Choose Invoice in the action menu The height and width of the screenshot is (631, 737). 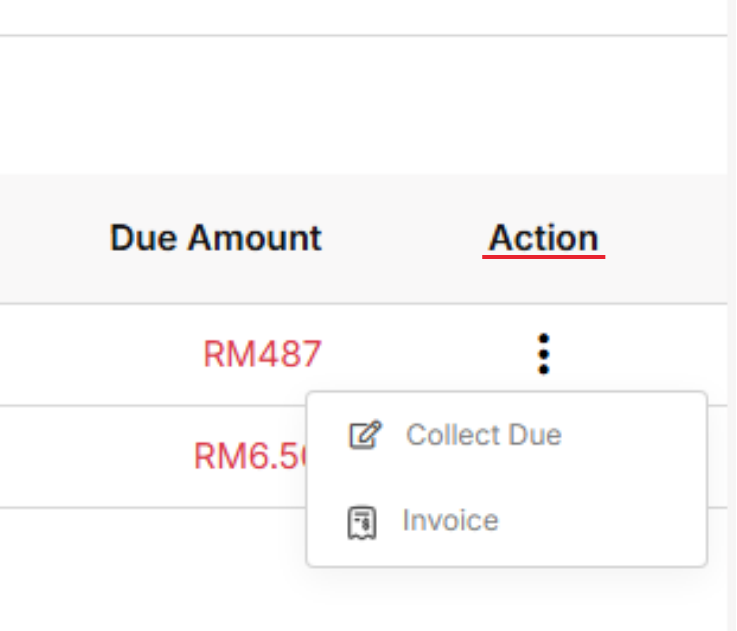(450, 521)
